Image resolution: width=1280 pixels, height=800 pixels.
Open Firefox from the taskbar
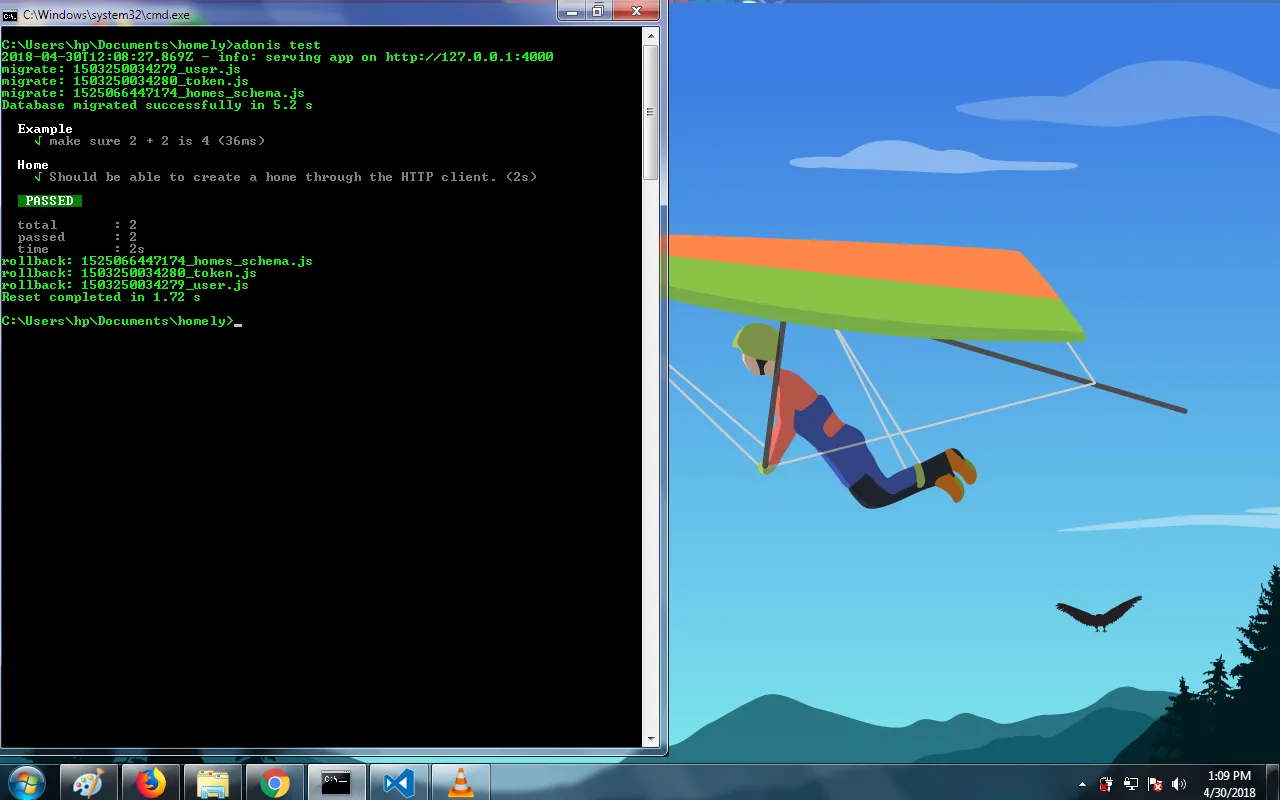pos(151,783)
